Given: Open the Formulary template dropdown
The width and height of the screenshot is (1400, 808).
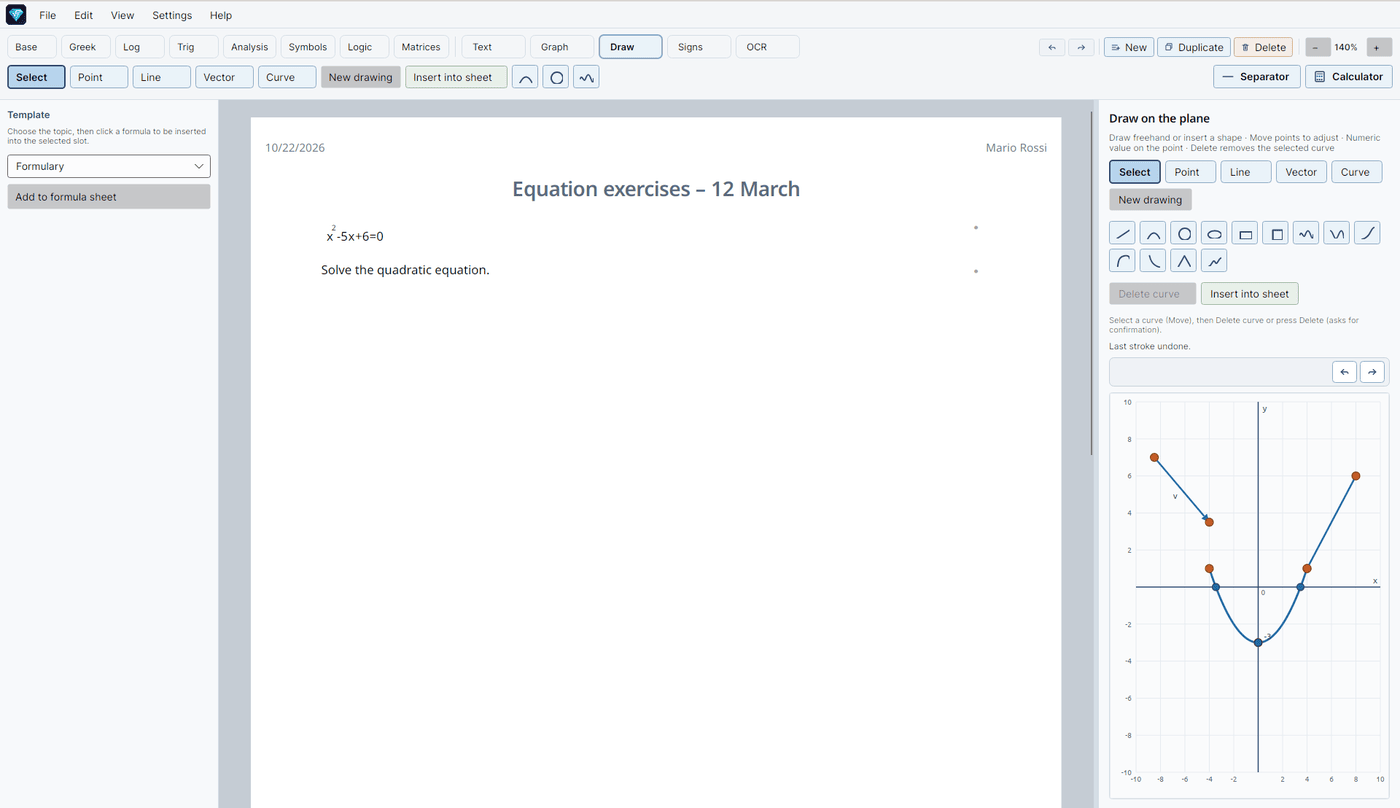Looking at the screenshot, I should (109, 166).
